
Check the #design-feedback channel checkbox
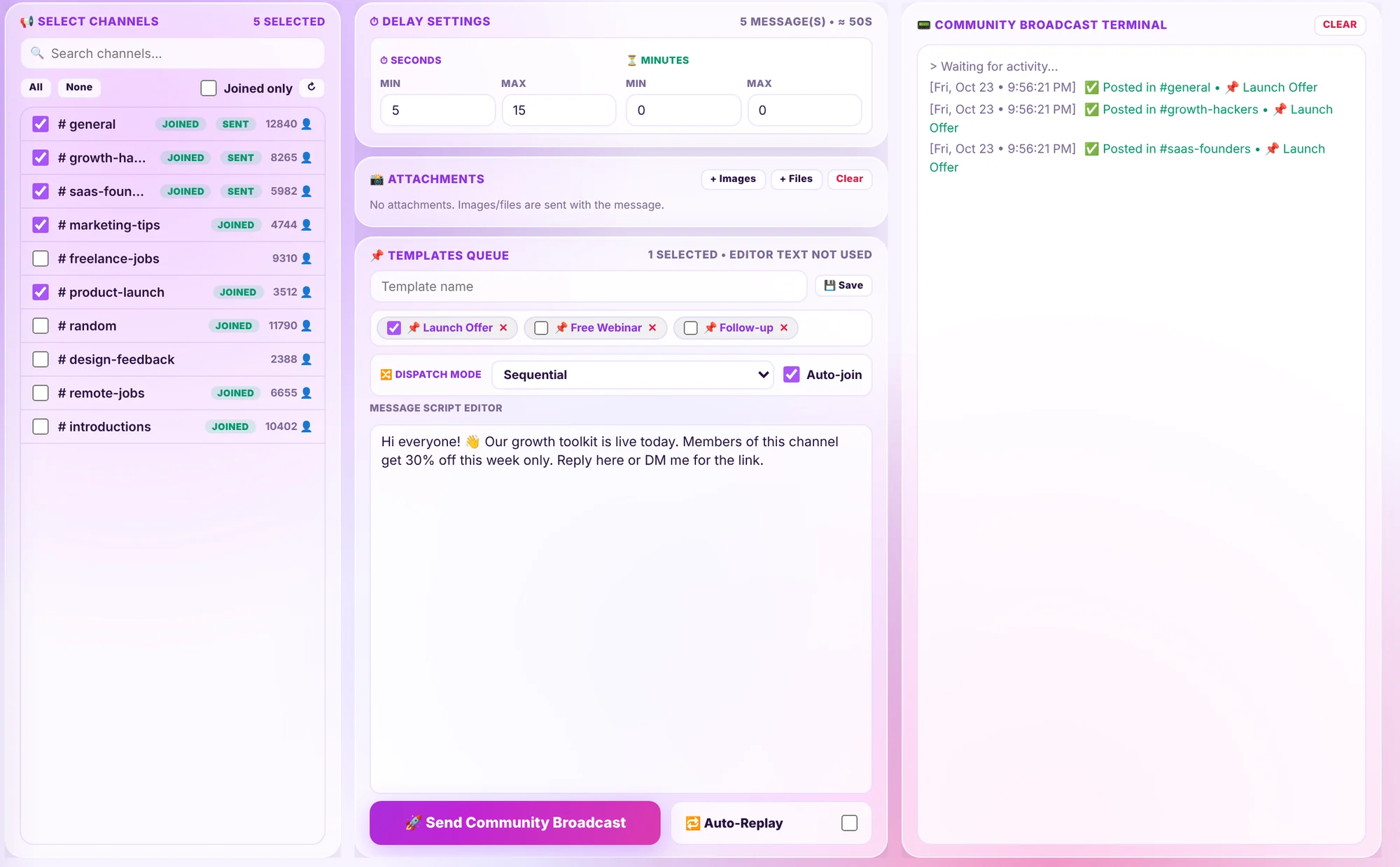[x=41, y=359]
